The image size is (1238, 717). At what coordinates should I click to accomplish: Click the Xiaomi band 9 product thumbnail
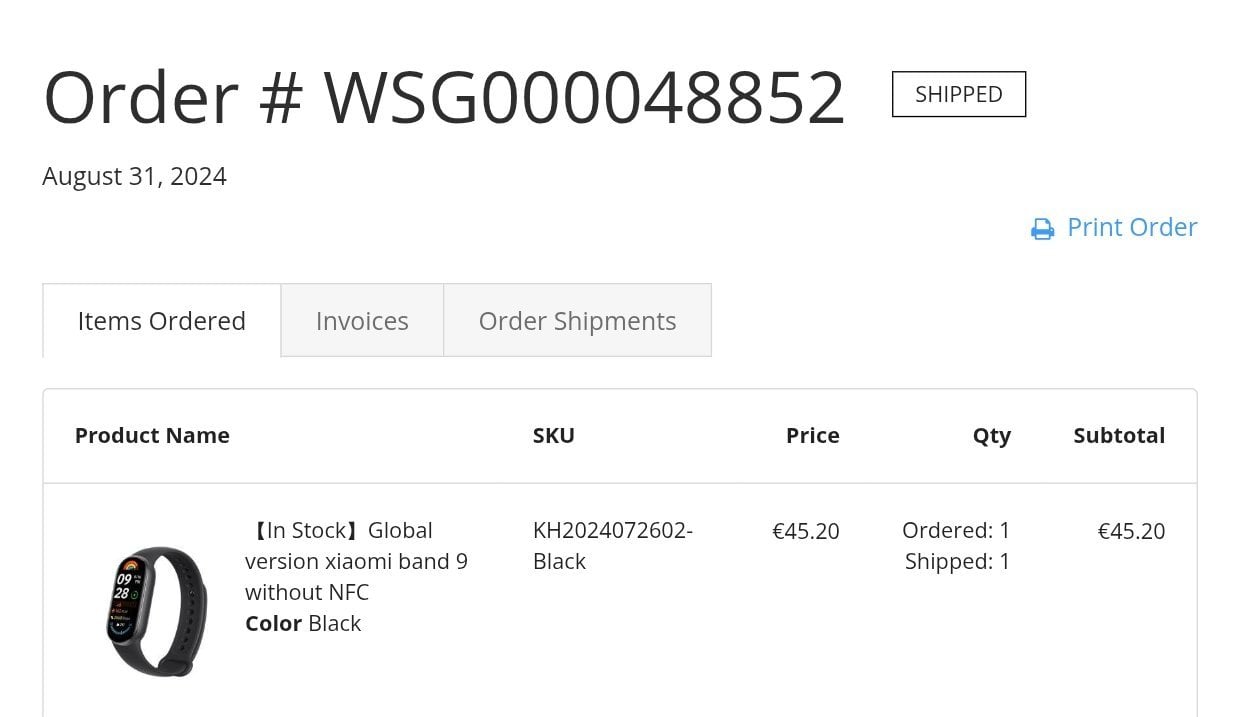(x=157, y=611)
